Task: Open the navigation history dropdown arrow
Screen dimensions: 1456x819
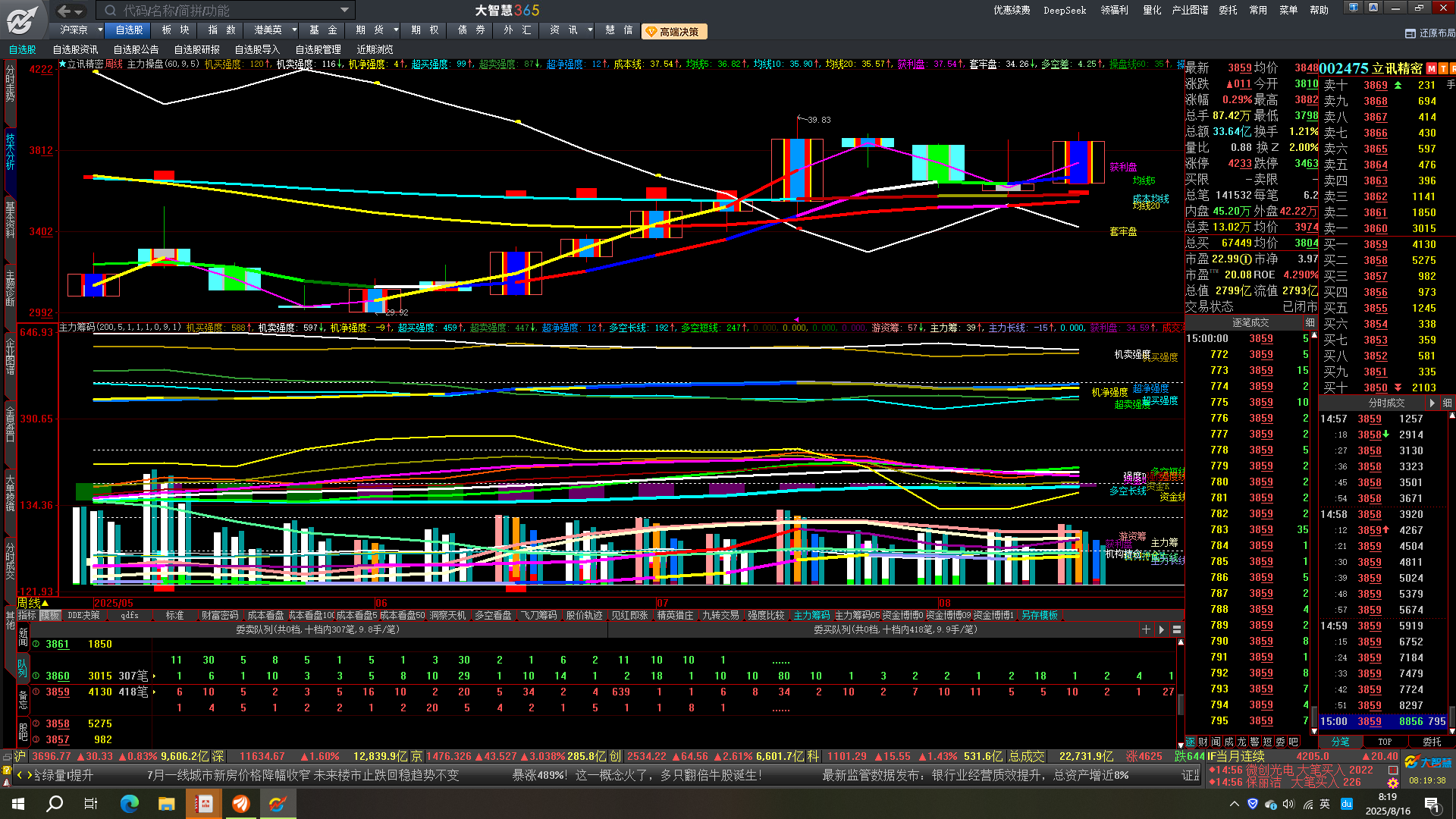Action: click(x=80, y=11)
